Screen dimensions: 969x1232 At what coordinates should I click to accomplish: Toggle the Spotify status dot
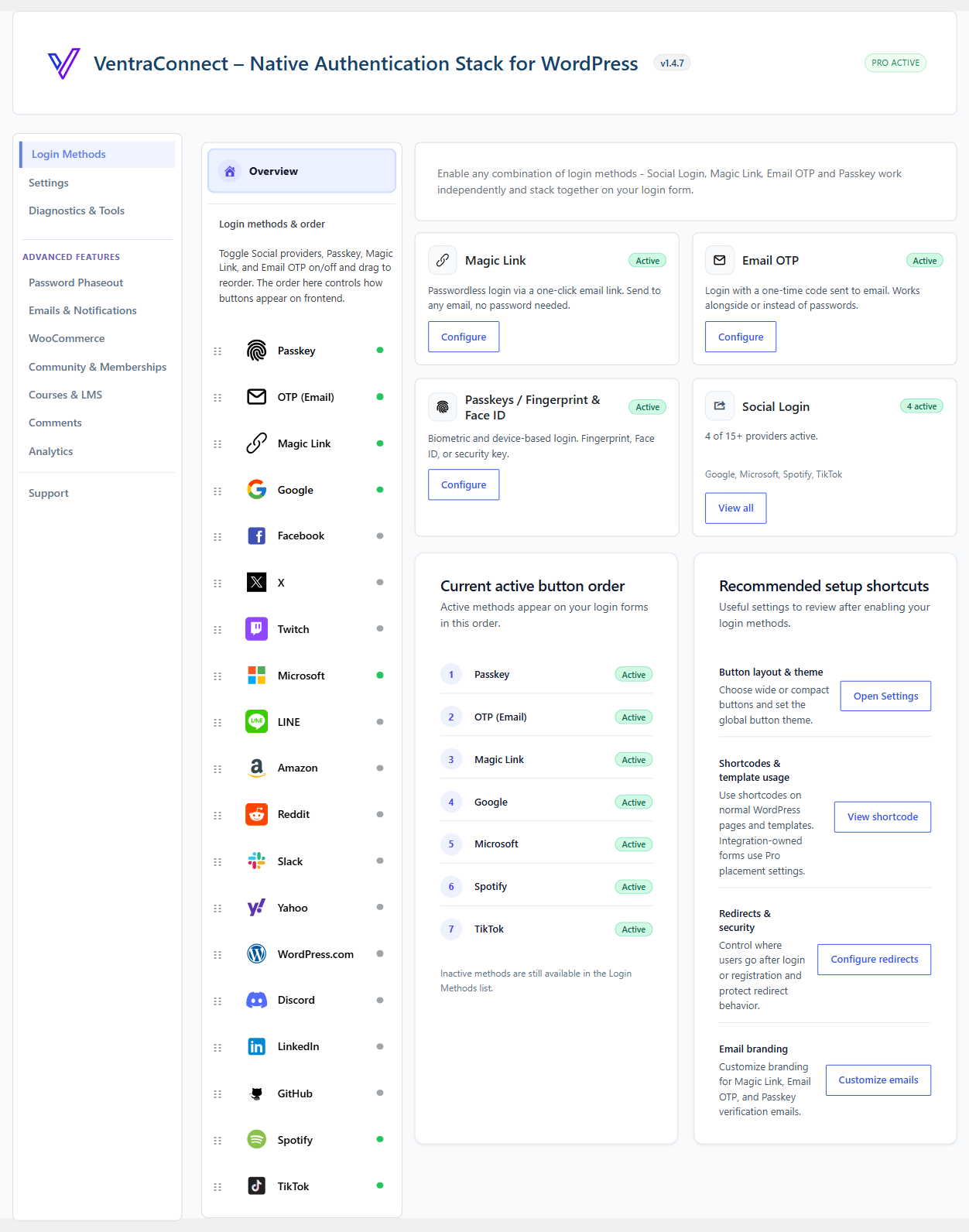click(380, 1139)
